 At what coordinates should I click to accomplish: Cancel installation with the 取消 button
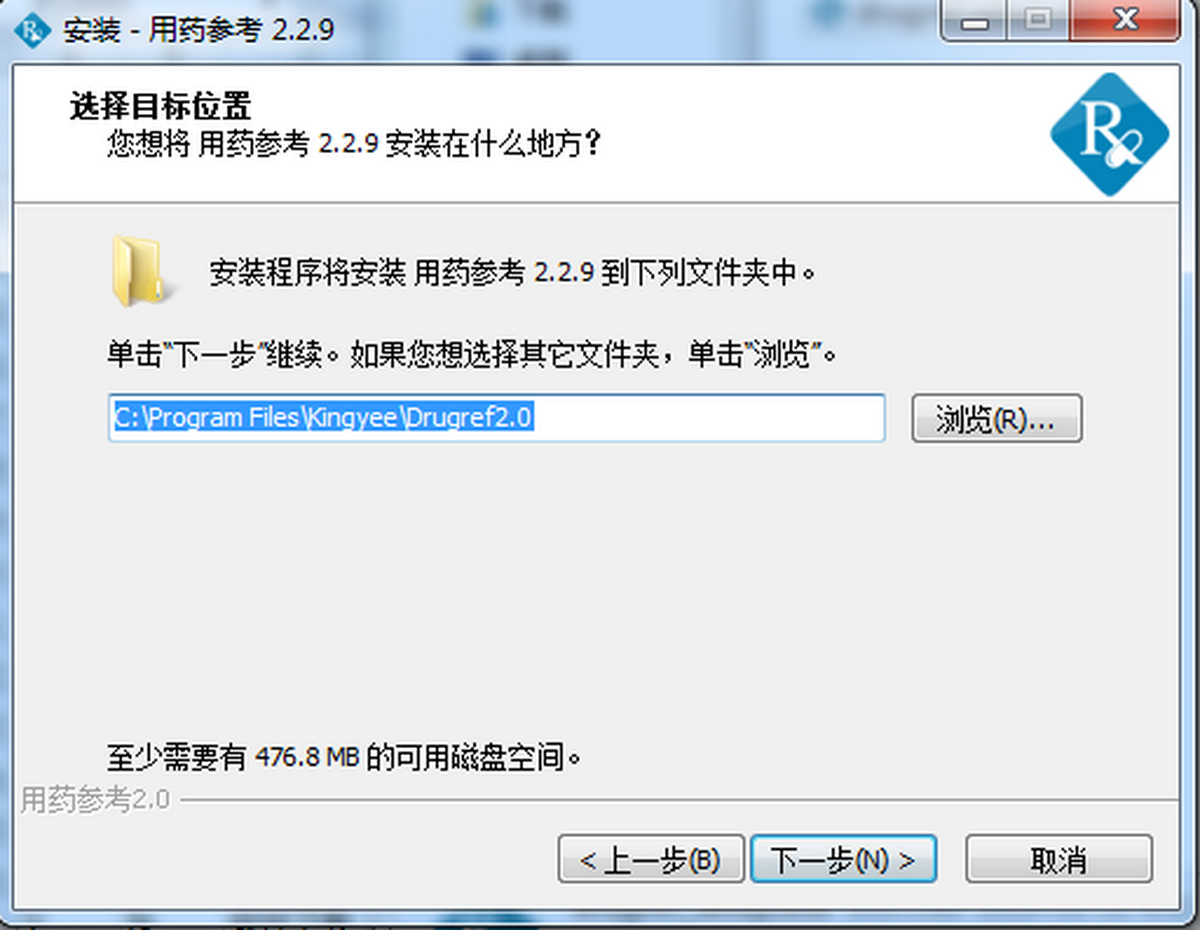point(1059,859)
